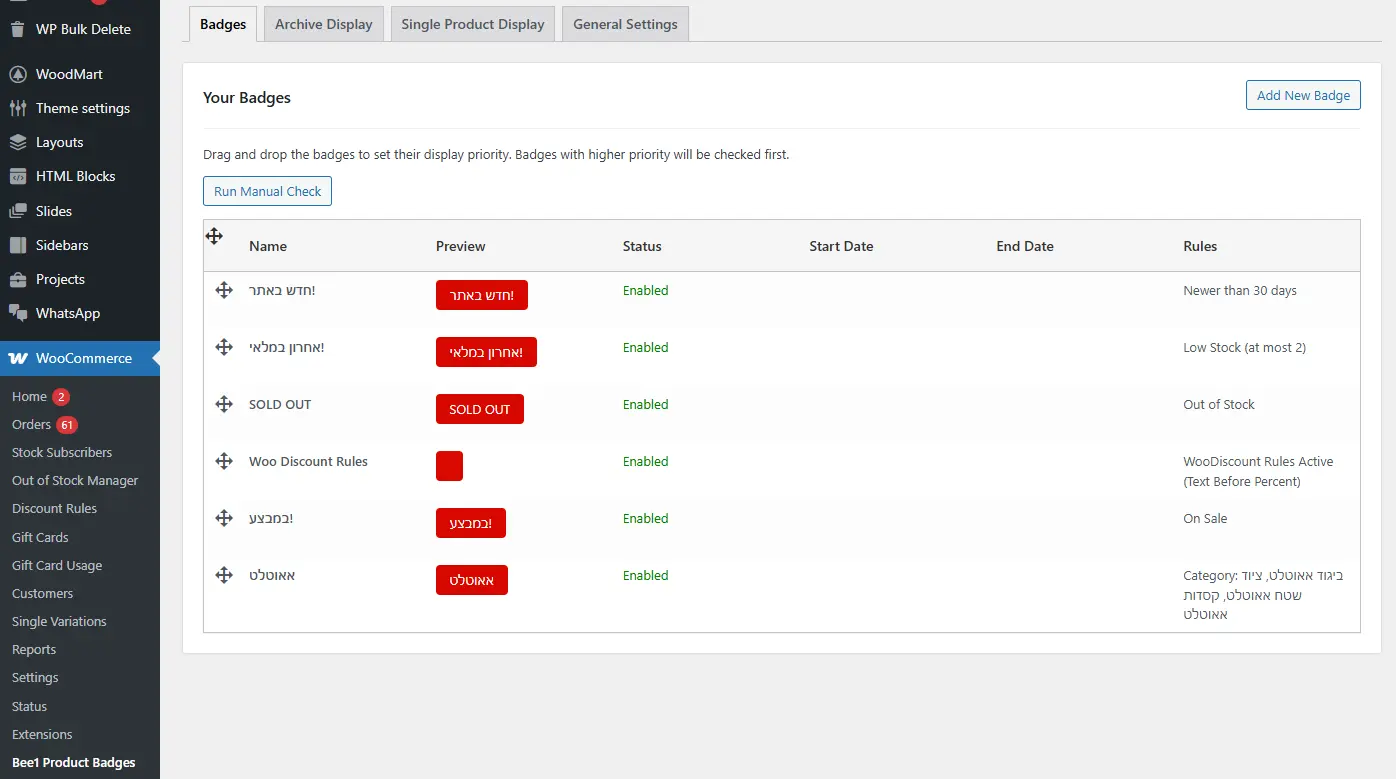Open the Gift Cards submenu link
The image size is (1396, 779).
[40, 538]
